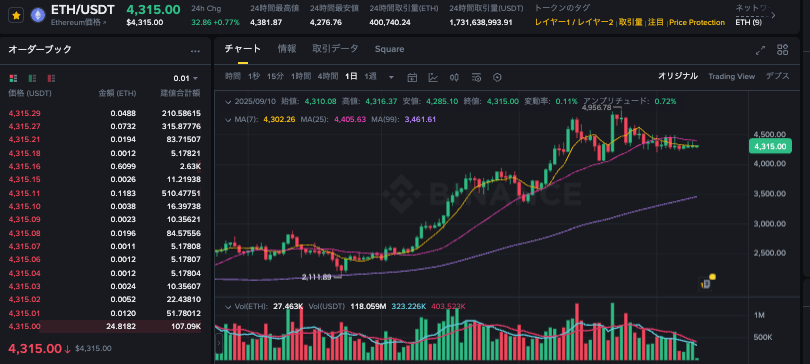Click the ETH (9) network label
810x364 pixels.
[749, 22]
